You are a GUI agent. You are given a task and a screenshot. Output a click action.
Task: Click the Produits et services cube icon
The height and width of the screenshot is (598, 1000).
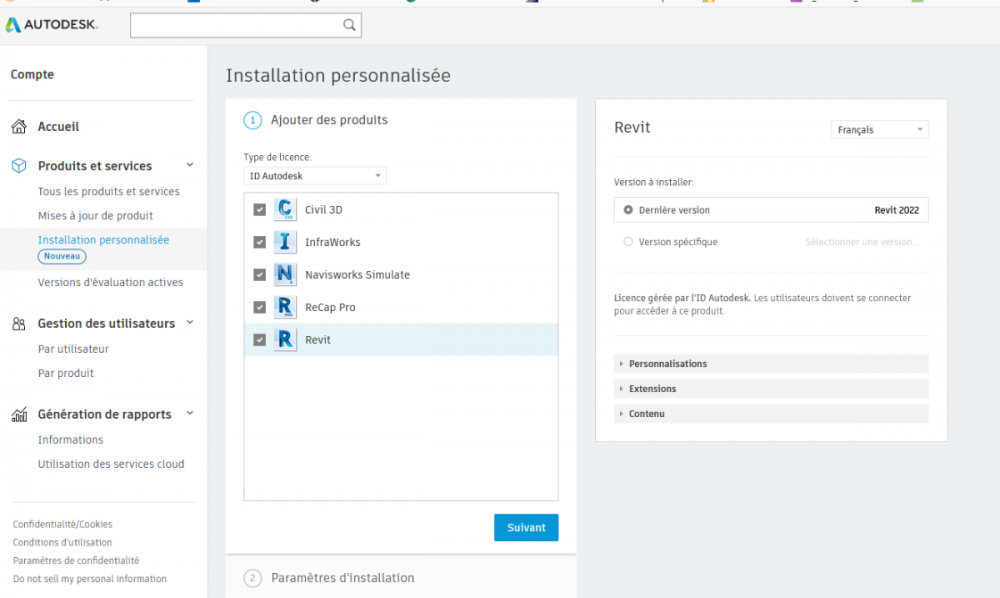[x=19, y=166]
